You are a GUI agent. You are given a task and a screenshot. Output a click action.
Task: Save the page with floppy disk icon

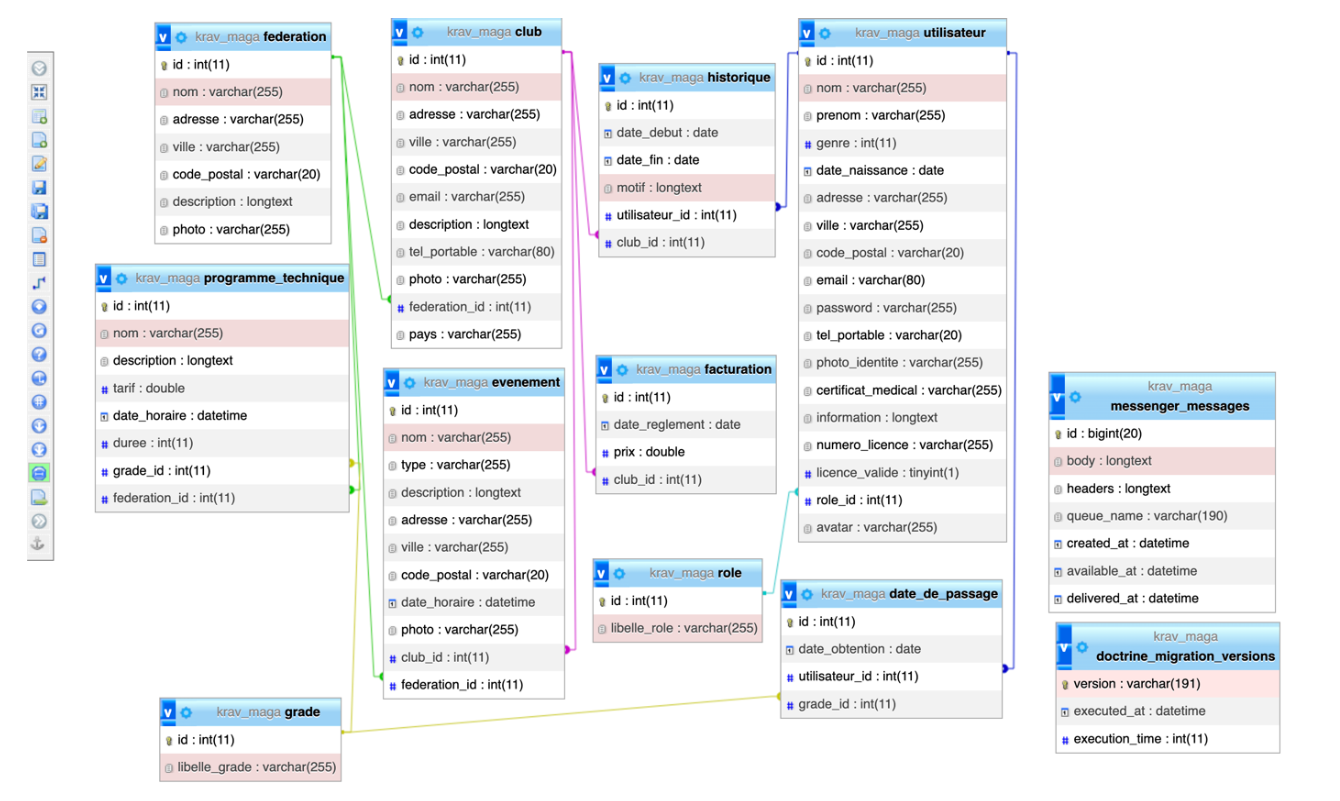coord(40,188)
